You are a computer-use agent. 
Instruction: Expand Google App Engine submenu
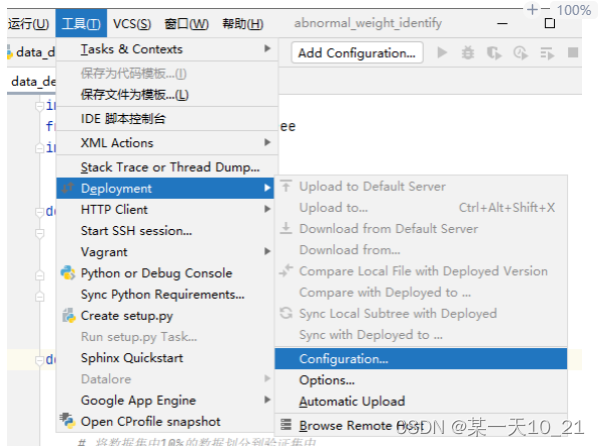167,400
